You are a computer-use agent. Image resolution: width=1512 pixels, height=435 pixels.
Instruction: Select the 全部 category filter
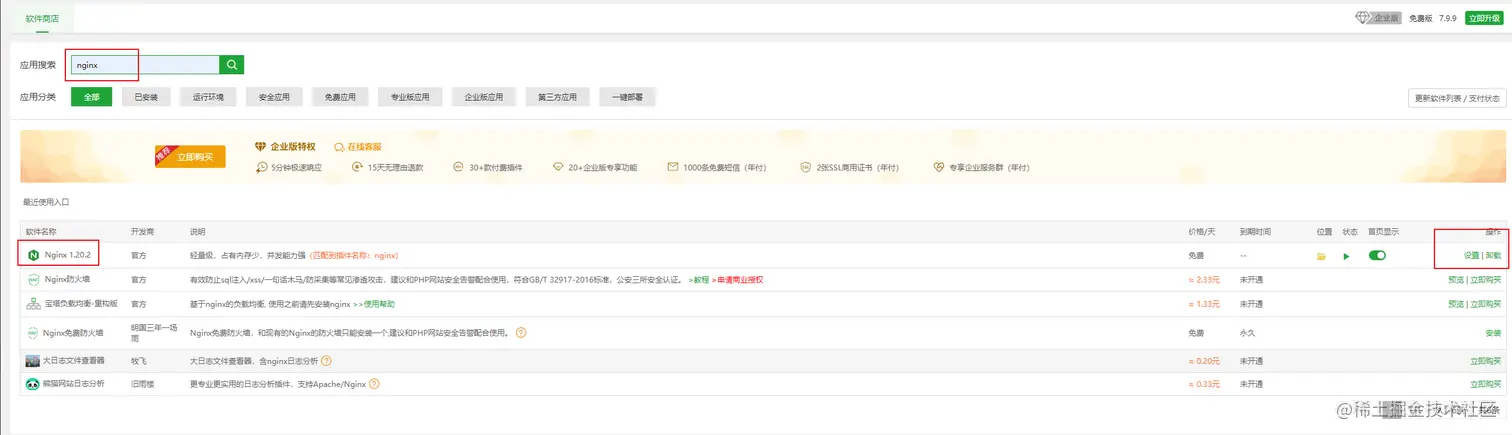[91, 97]
